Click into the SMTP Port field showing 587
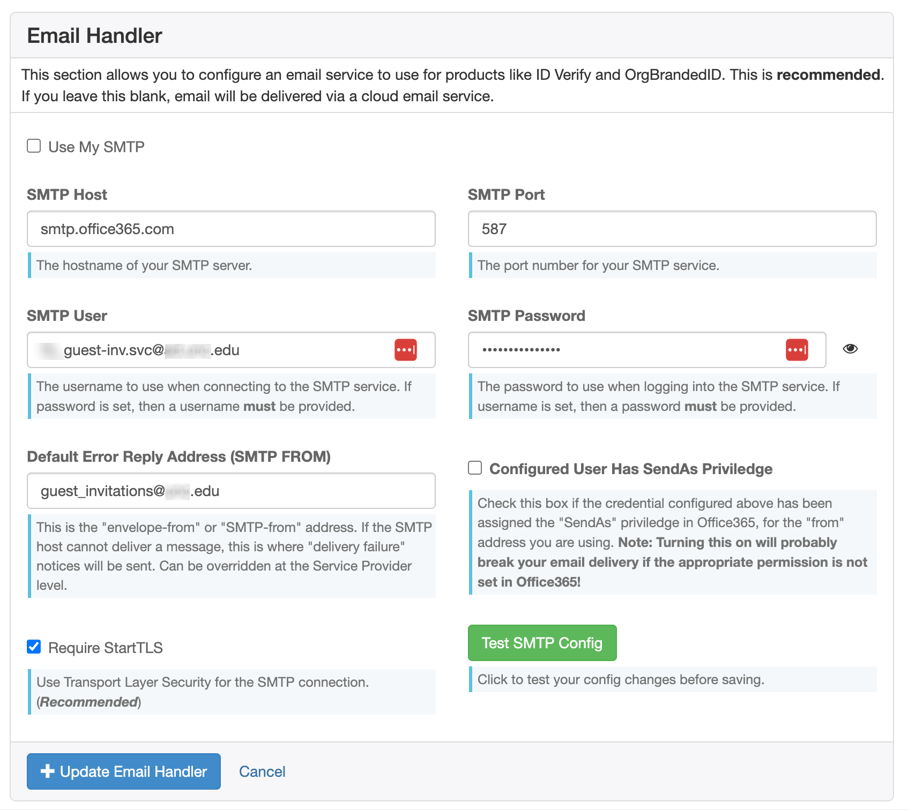 coord(672,229)
